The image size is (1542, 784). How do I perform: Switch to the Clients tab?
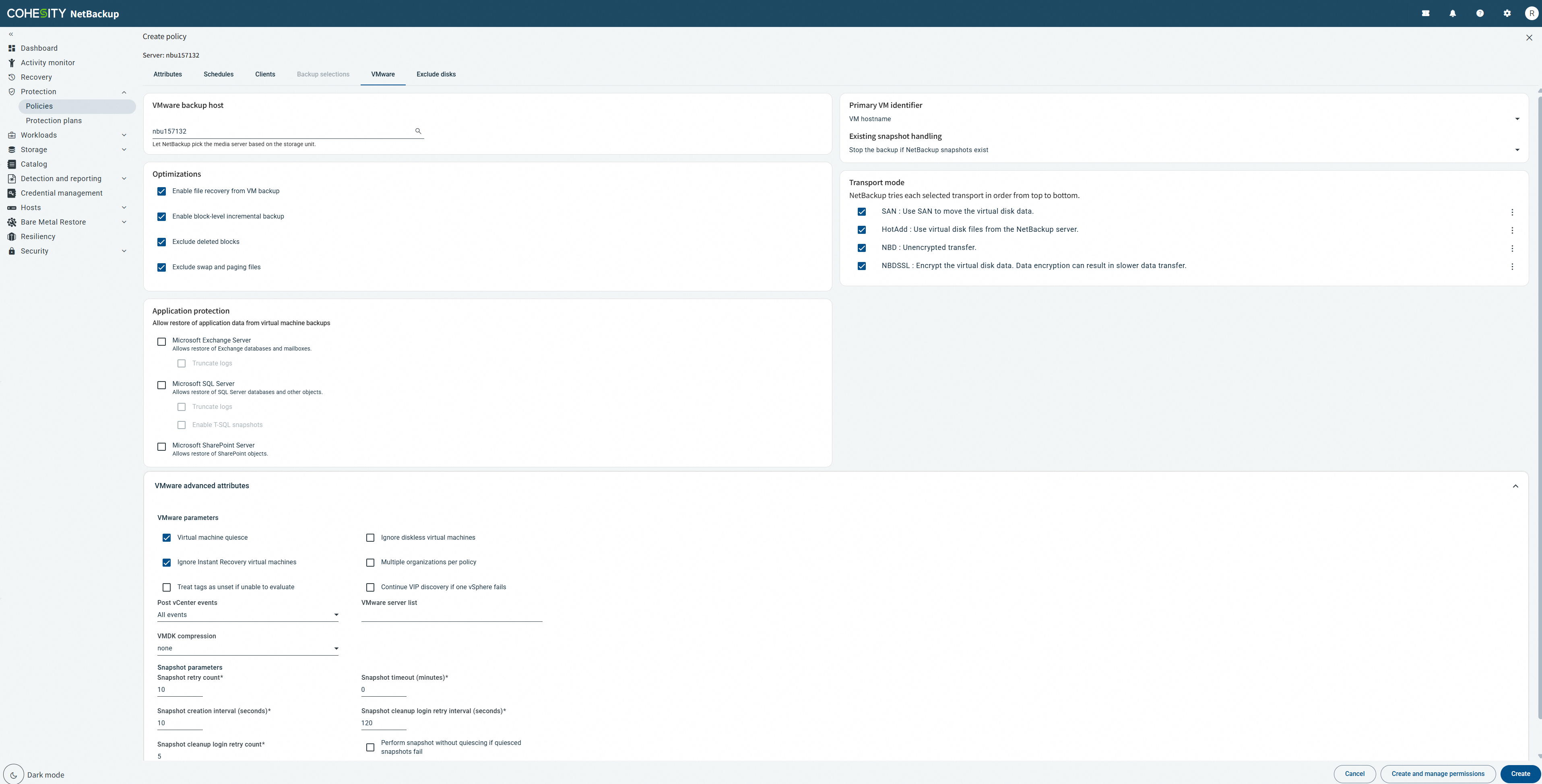pyautogui.click(x=265, y=74)
